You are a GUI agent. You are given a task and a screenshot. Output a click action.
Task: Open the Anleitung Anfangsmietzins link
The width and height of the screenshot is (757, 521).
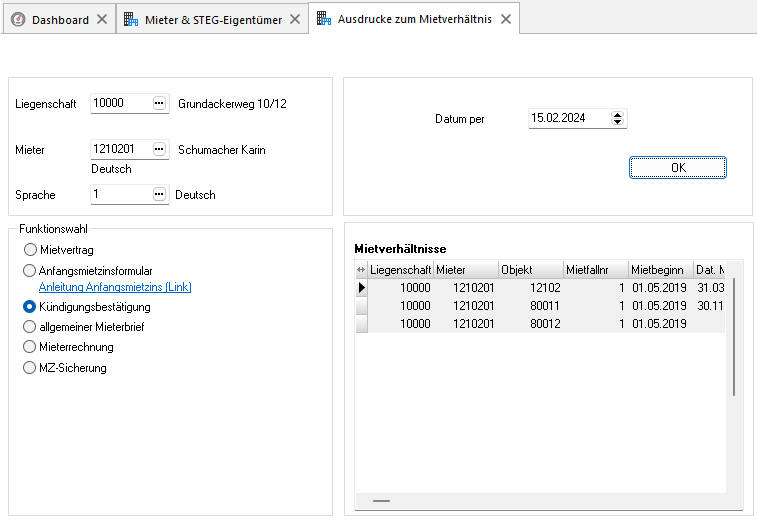coord(115,287)
